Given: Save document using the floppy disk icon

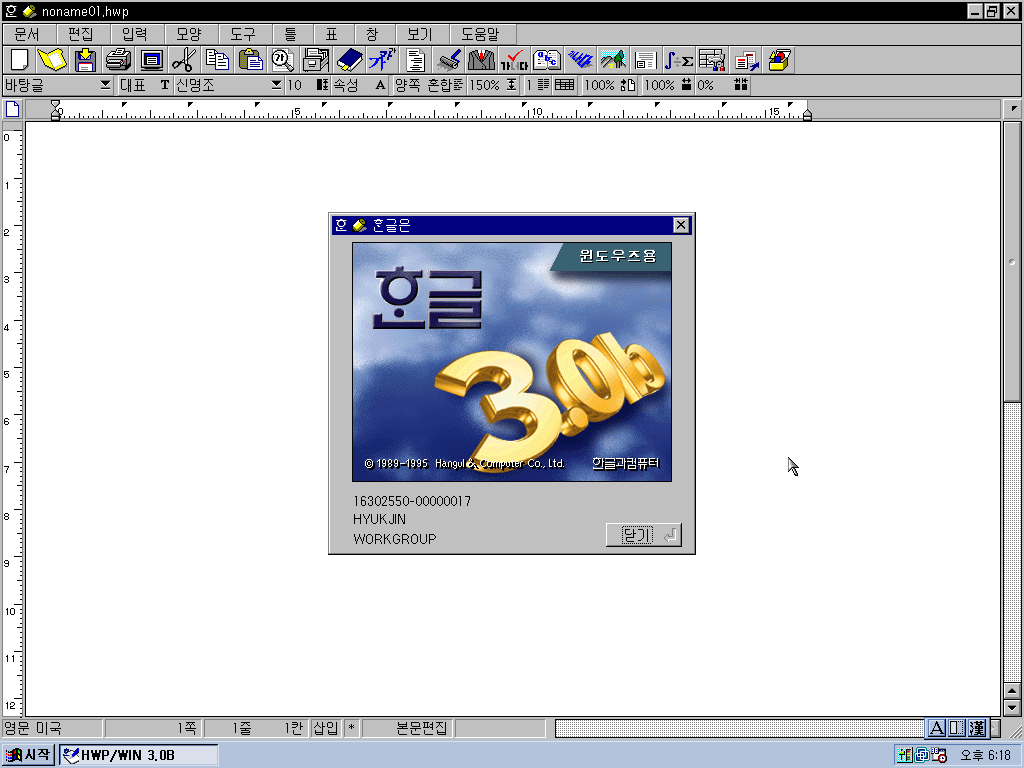Looking at the screenshot, I should (x=86, y=60).
